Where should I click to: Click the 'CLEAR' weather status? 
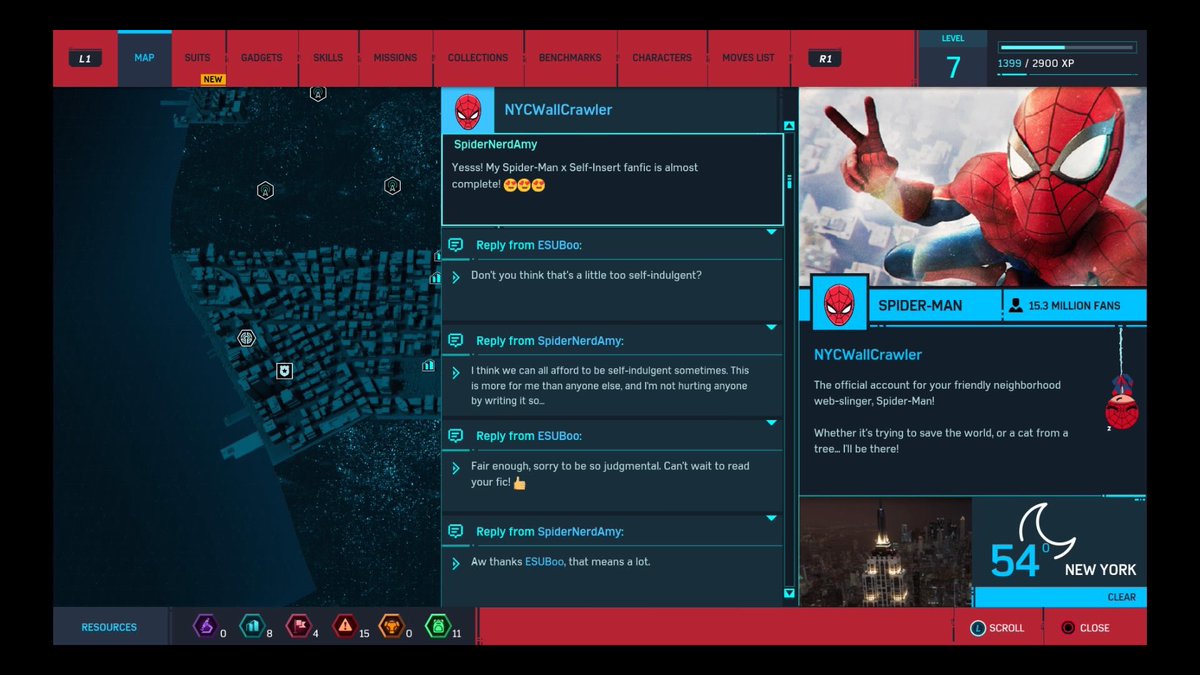(x=1121, y=597)
